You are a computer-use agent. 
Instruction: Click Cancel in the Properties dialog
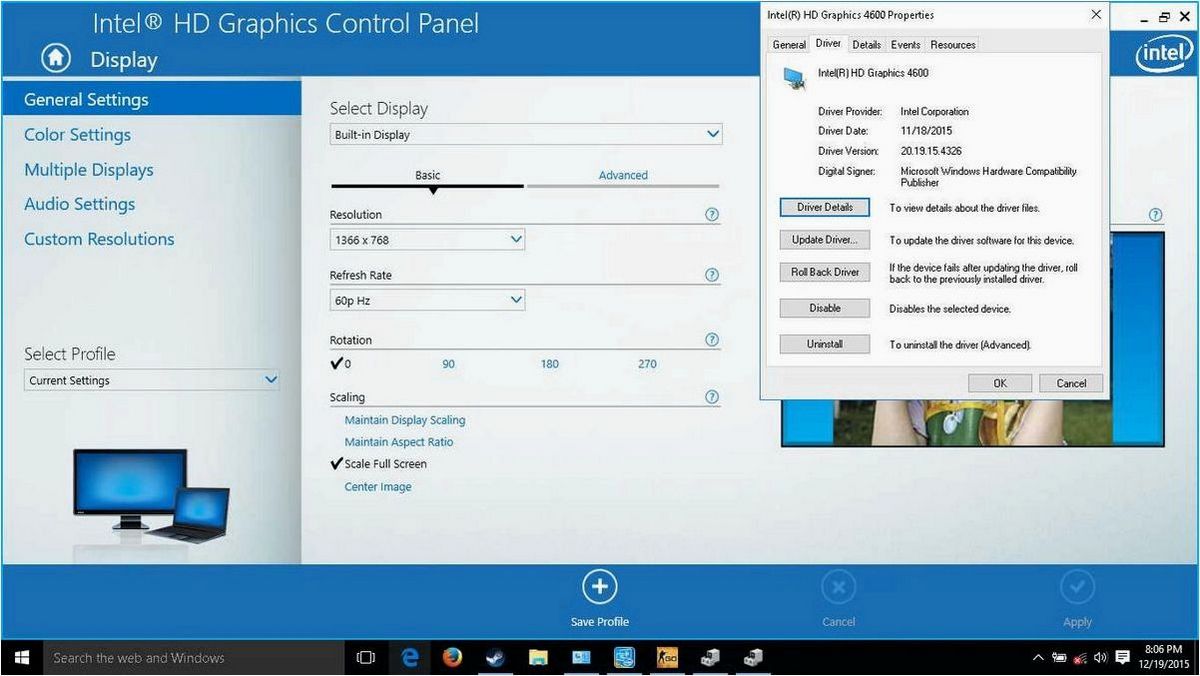(x=1071, y=383)
